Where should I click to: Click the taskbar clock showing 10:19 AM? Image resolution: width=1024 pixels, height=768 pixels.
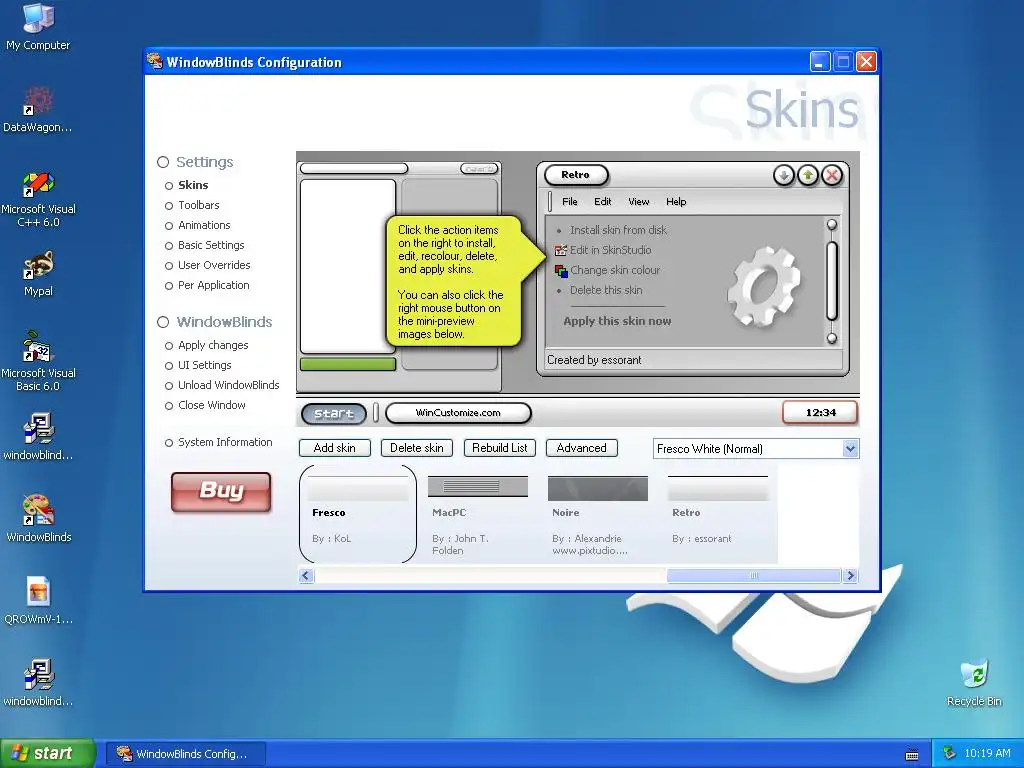tap(987, 754)
